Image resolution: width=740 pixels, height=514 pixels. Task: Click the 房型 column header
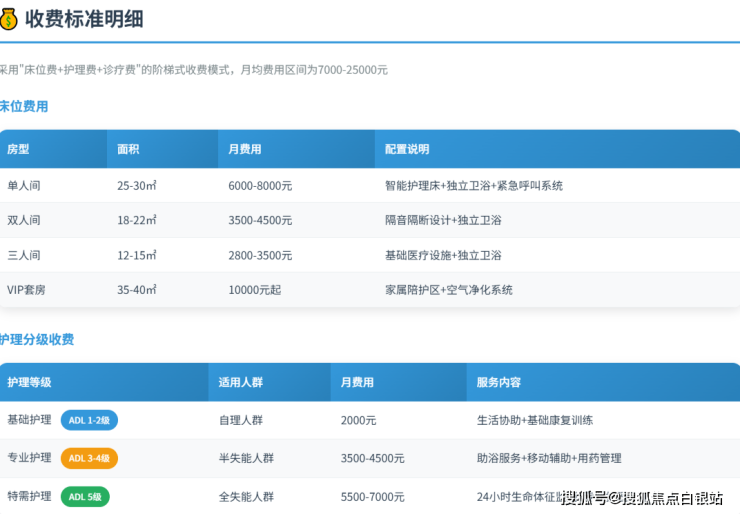18,149
